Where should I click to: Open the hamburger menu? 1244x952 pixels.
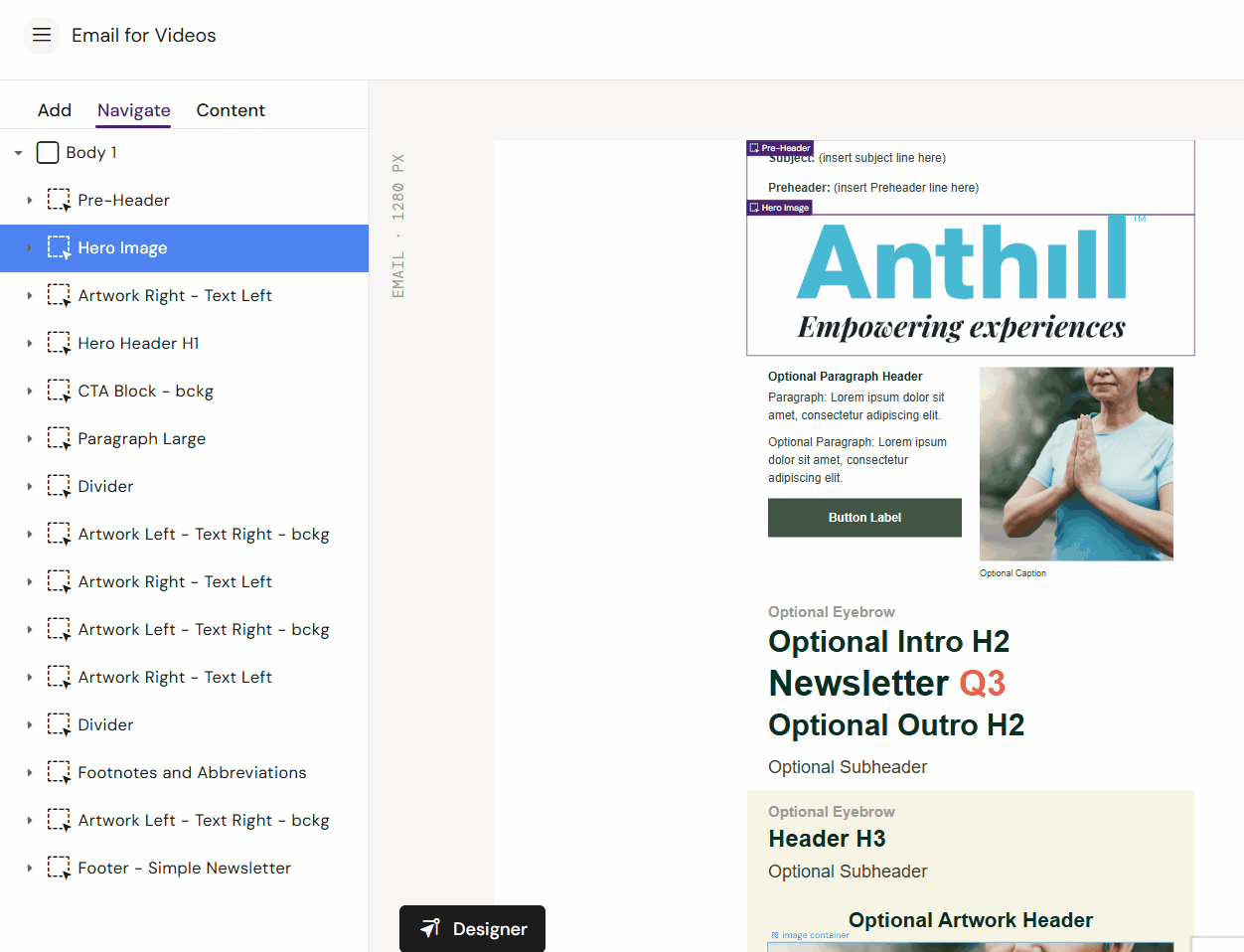pos(42,36)
